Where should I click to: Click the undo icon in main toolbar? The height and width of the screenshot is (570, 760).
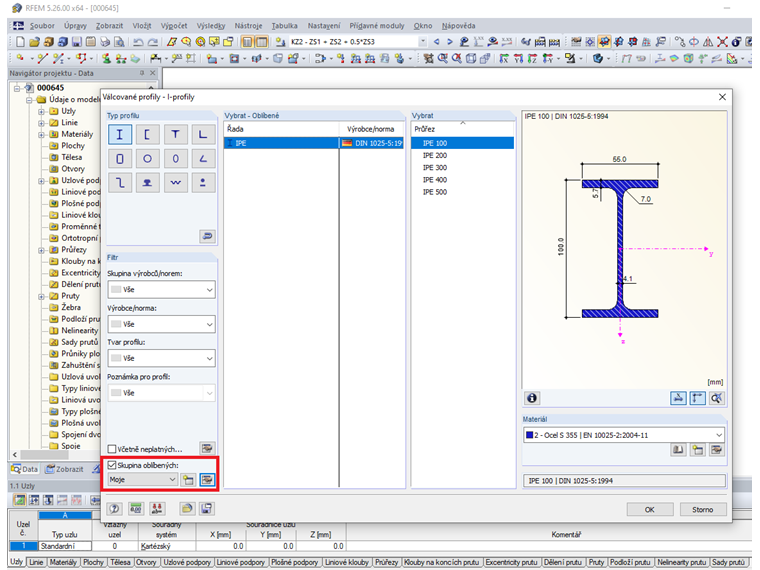point(138,42)
